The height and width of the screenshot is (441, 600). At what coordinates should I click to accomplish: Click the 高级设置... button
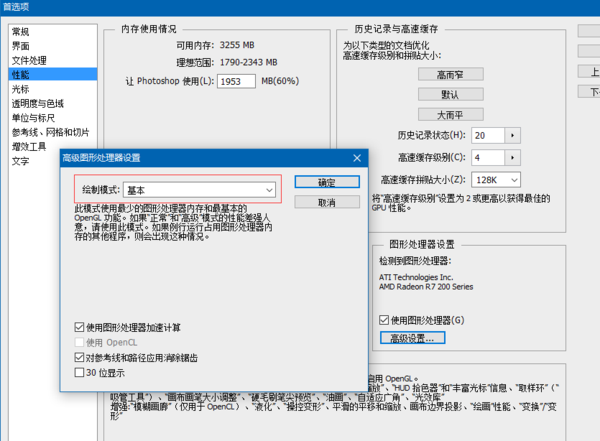click(x=412, y=338)
